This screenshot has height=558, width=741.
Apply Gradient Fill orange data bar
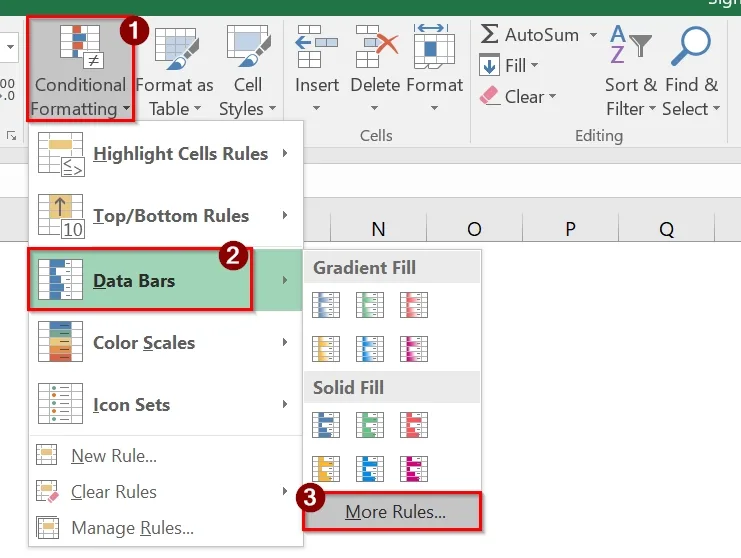point(326,349)
